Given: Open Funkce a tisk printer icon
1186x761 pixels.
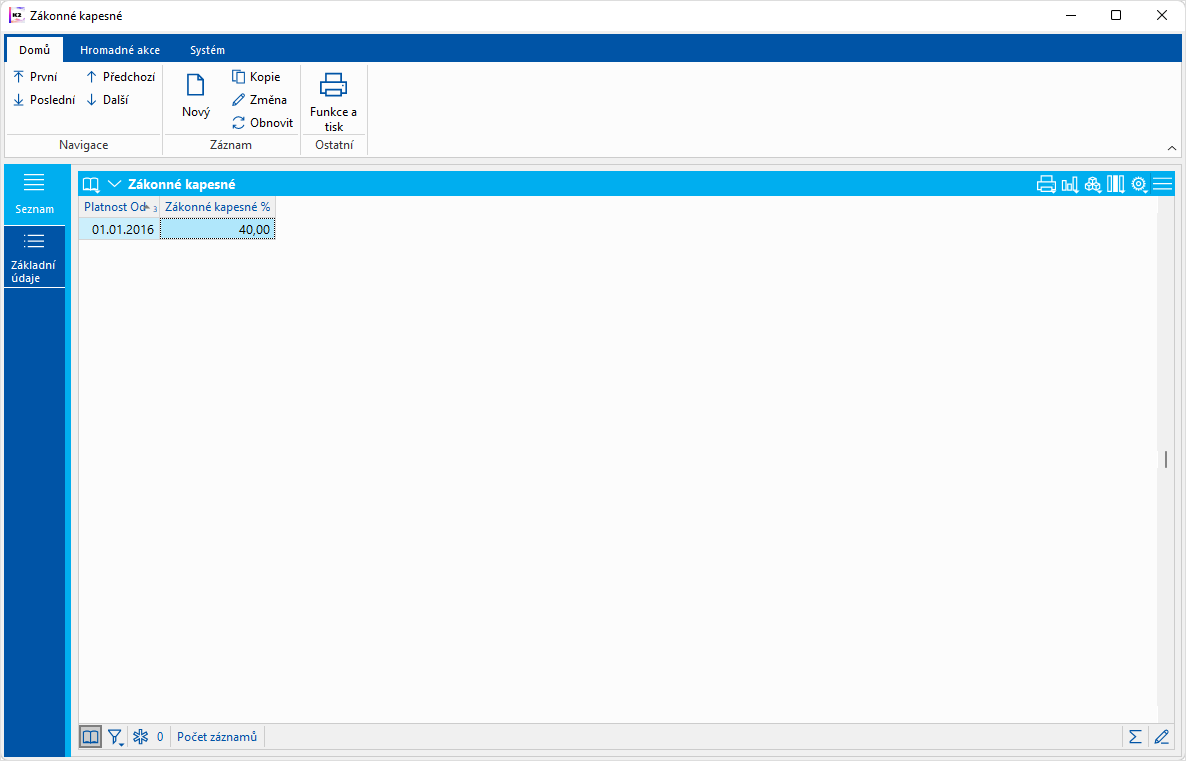Looking at the screenshot, I should click(x=334, y=85).
